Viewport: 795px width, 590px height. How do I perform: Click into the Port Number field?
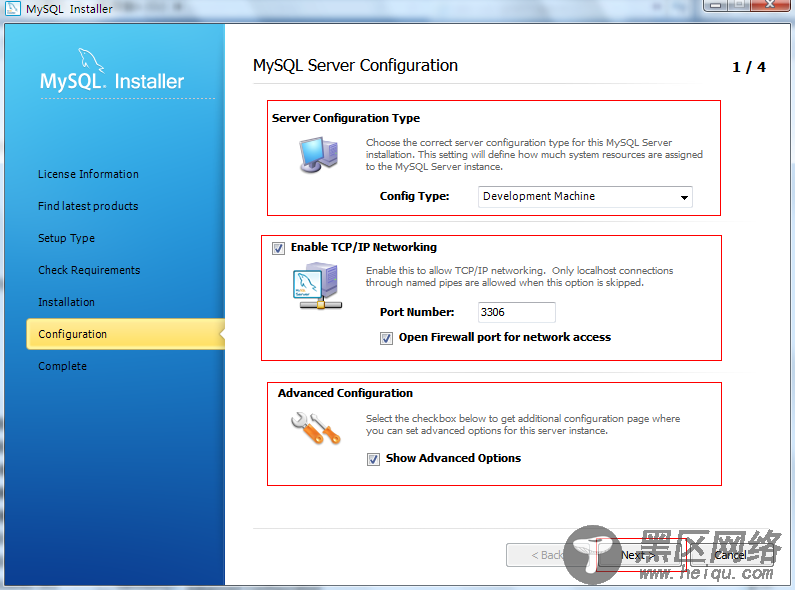(517, 312)
